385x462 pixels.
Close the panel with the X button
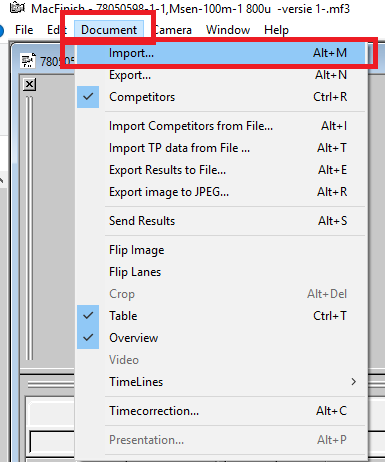(x=29, y=84)
